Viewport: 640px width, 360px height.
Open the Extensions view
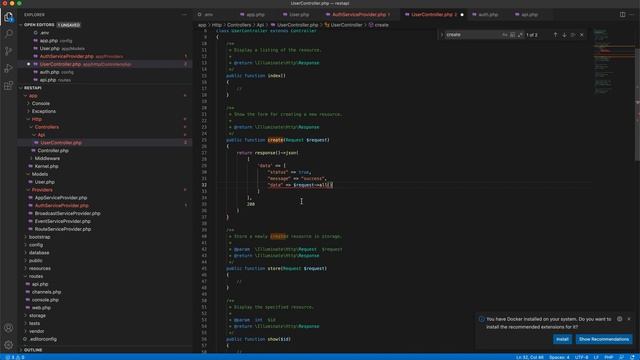click(9, 85)
